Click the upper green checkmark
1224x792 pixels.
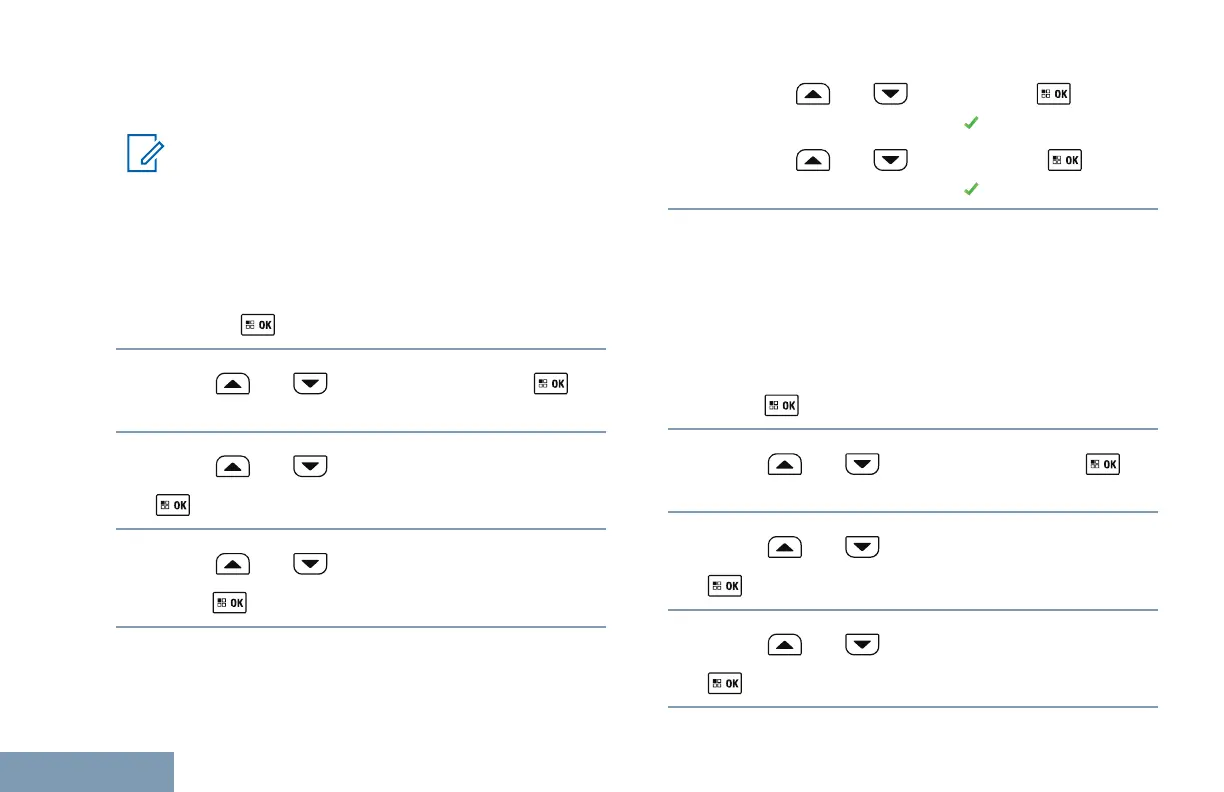[969, 123]
